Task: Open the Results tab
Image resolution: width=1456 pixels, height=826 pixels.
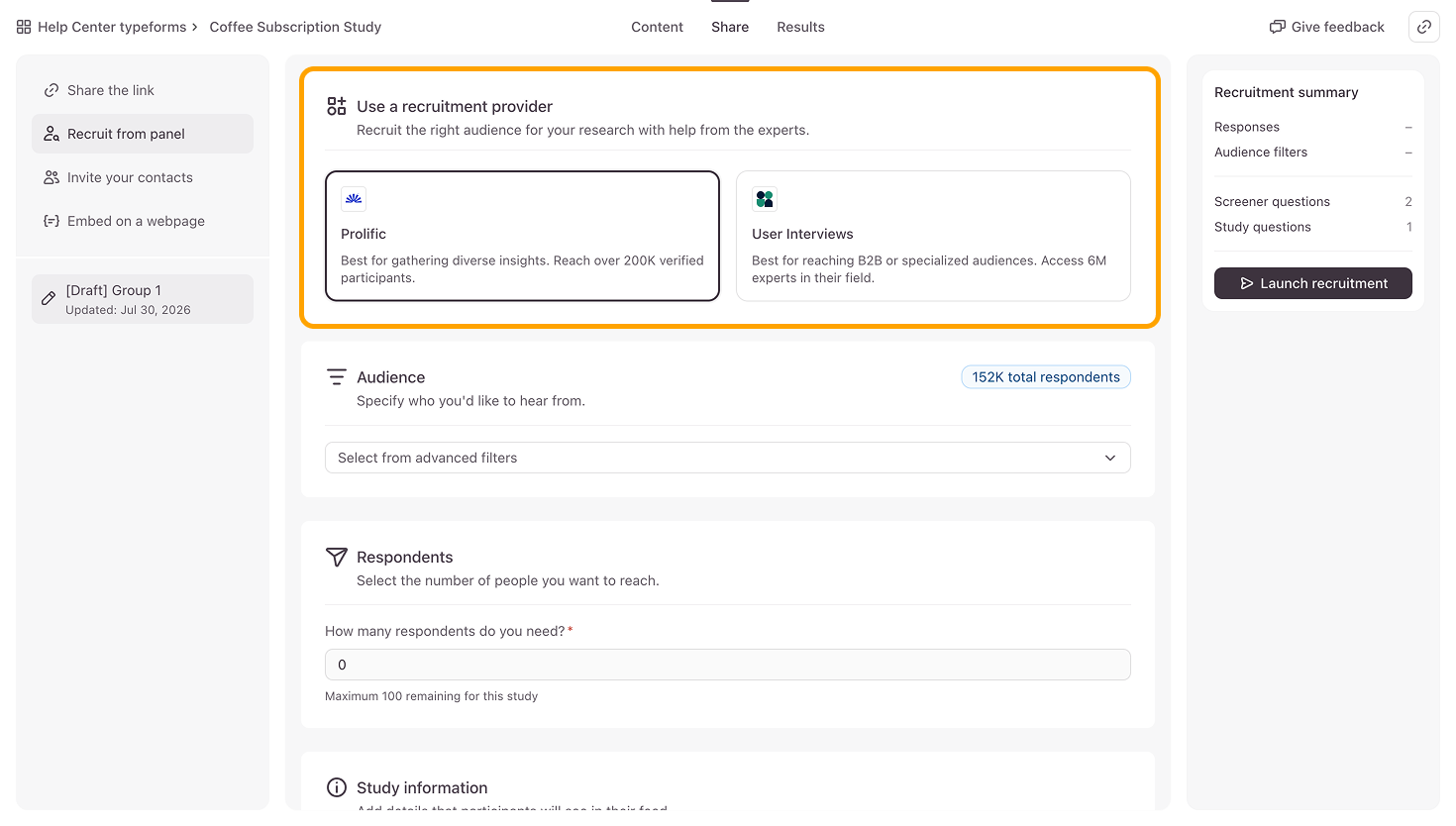Action: (x=800, y=27)
